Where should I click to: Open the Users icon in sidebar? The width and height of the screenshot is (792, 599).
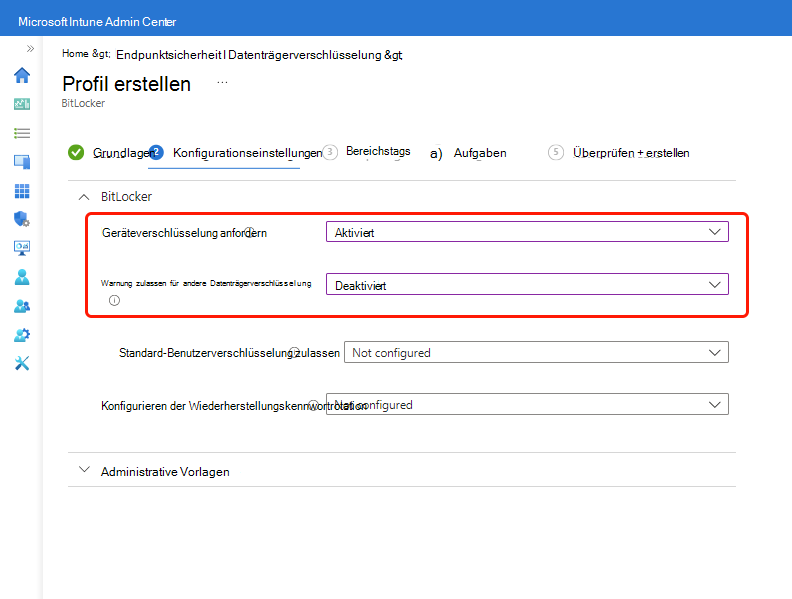[x=22, y=277]
